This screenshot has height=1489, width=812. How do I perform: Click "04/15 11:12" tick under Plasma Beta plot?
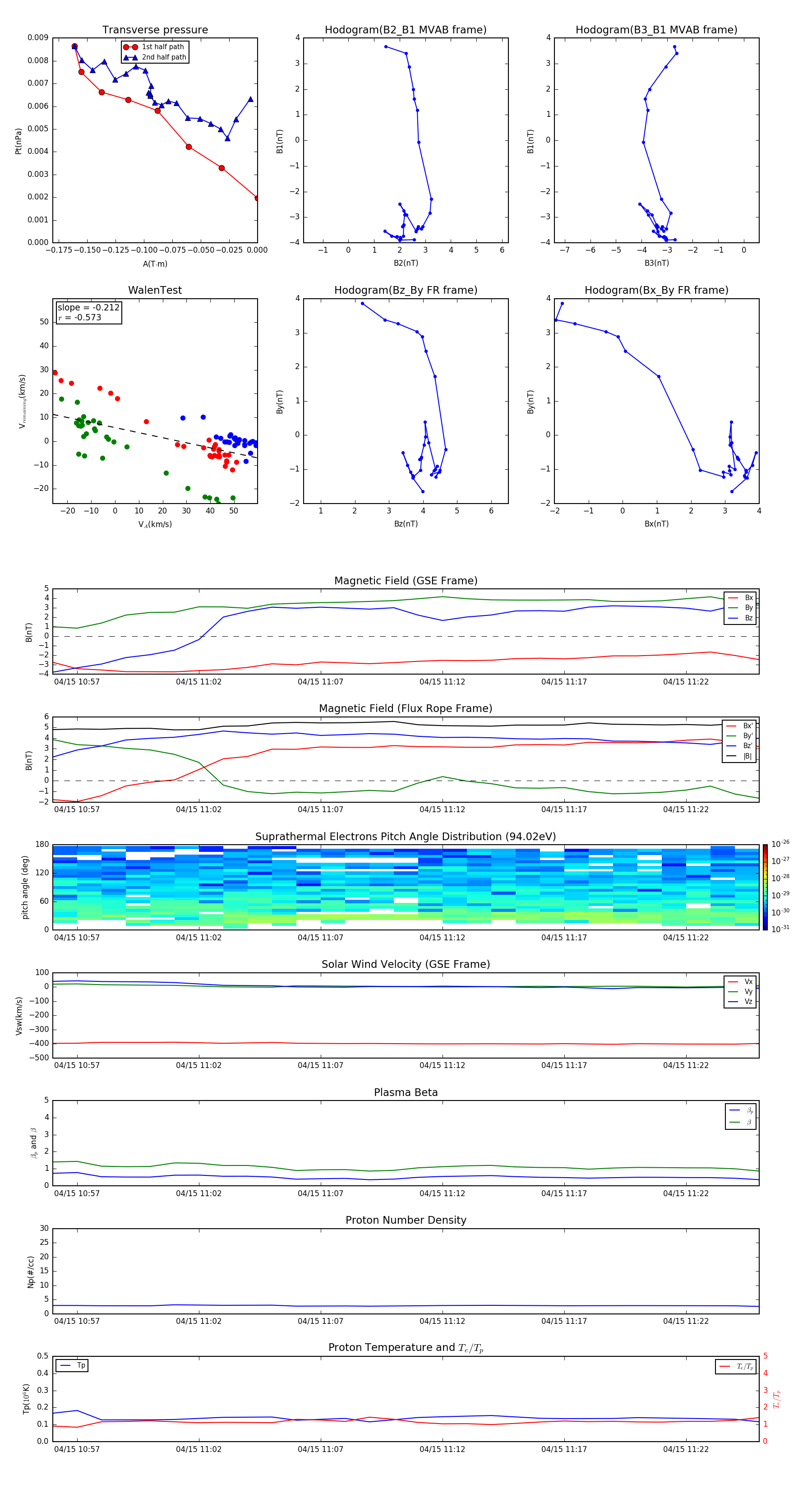[442, 1193]
